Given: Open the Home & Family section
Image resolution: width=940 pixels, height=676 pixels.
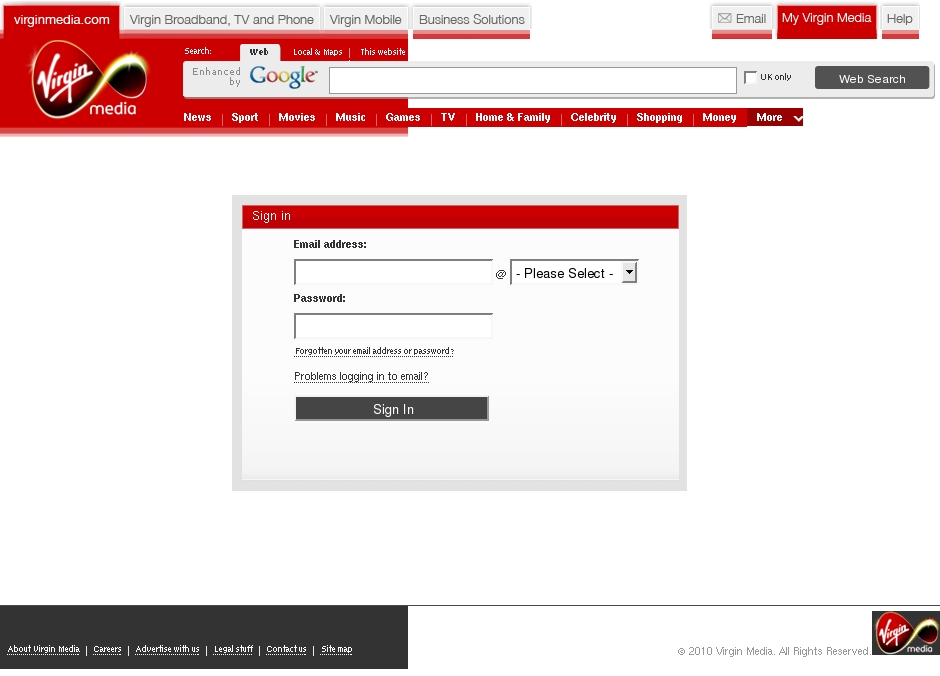Looking at the screenshot, I should point(513,117).
